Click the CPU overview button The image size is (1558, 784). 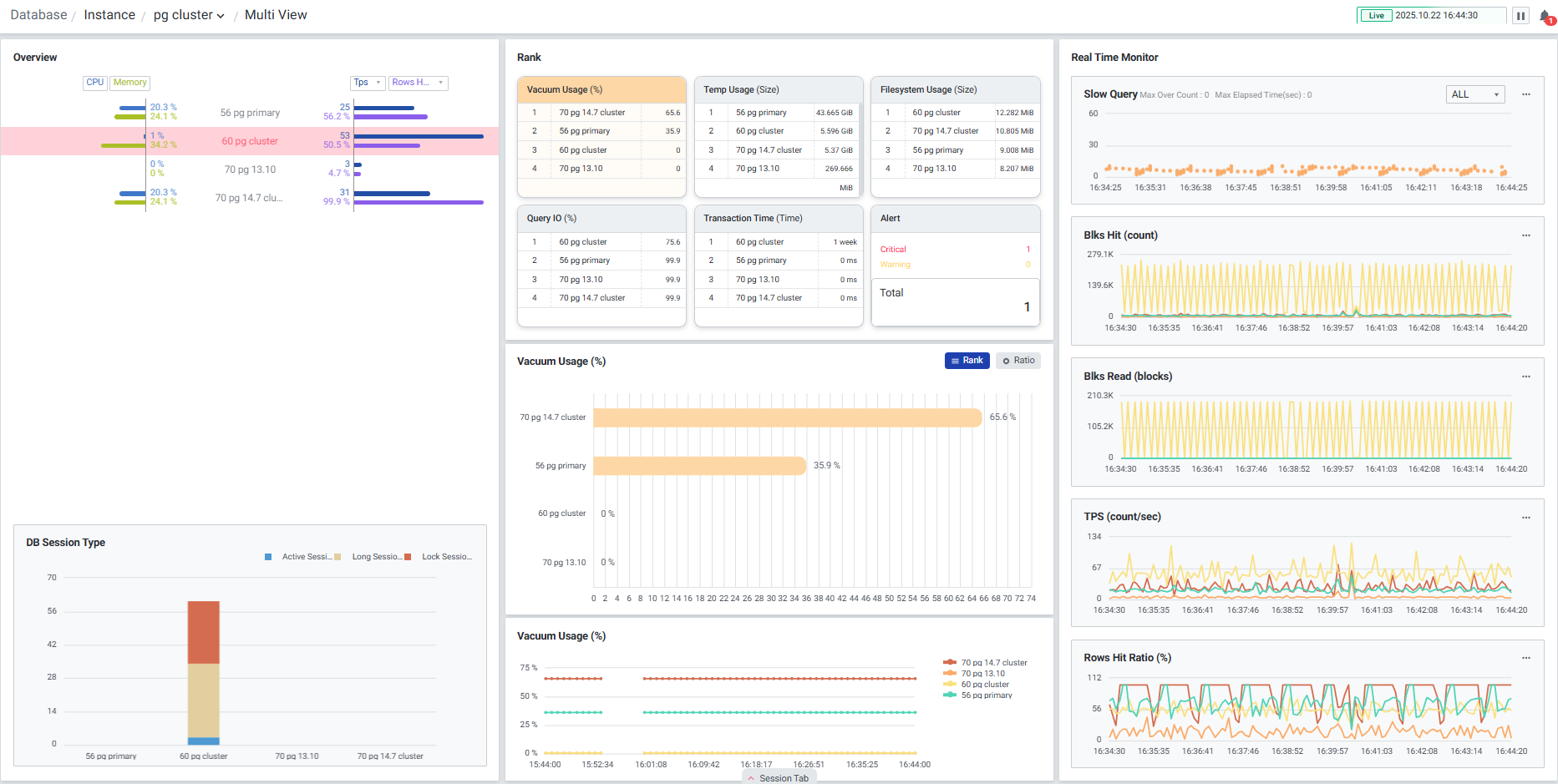click(x=95, y=83)
